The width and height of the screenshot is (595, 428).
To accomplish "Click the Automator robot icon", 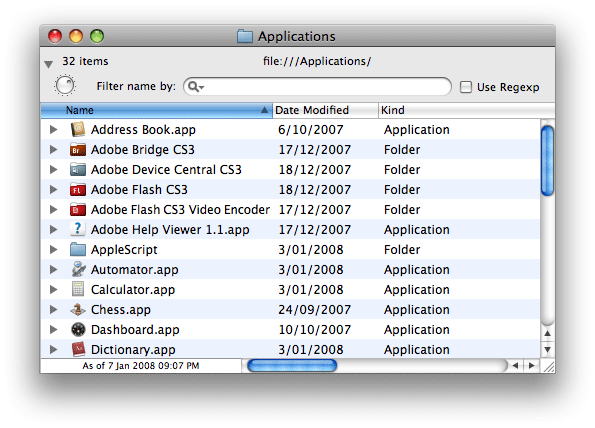I will (78, 269).
